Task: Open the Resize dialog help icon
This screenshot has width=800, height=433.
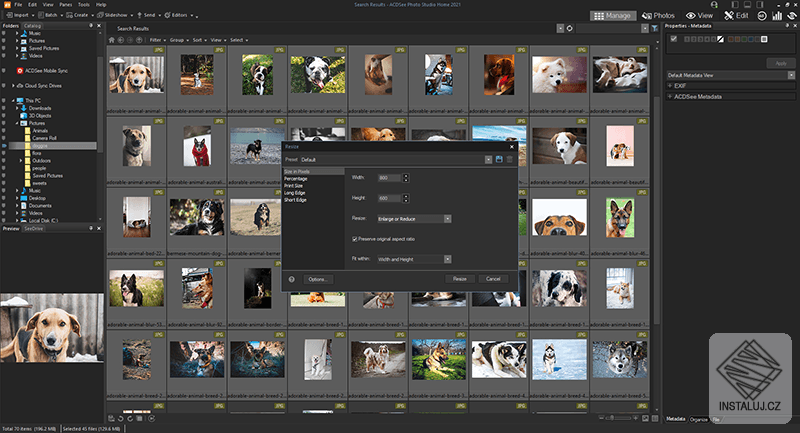Action: pyautogui.click(x=291, y=279)
